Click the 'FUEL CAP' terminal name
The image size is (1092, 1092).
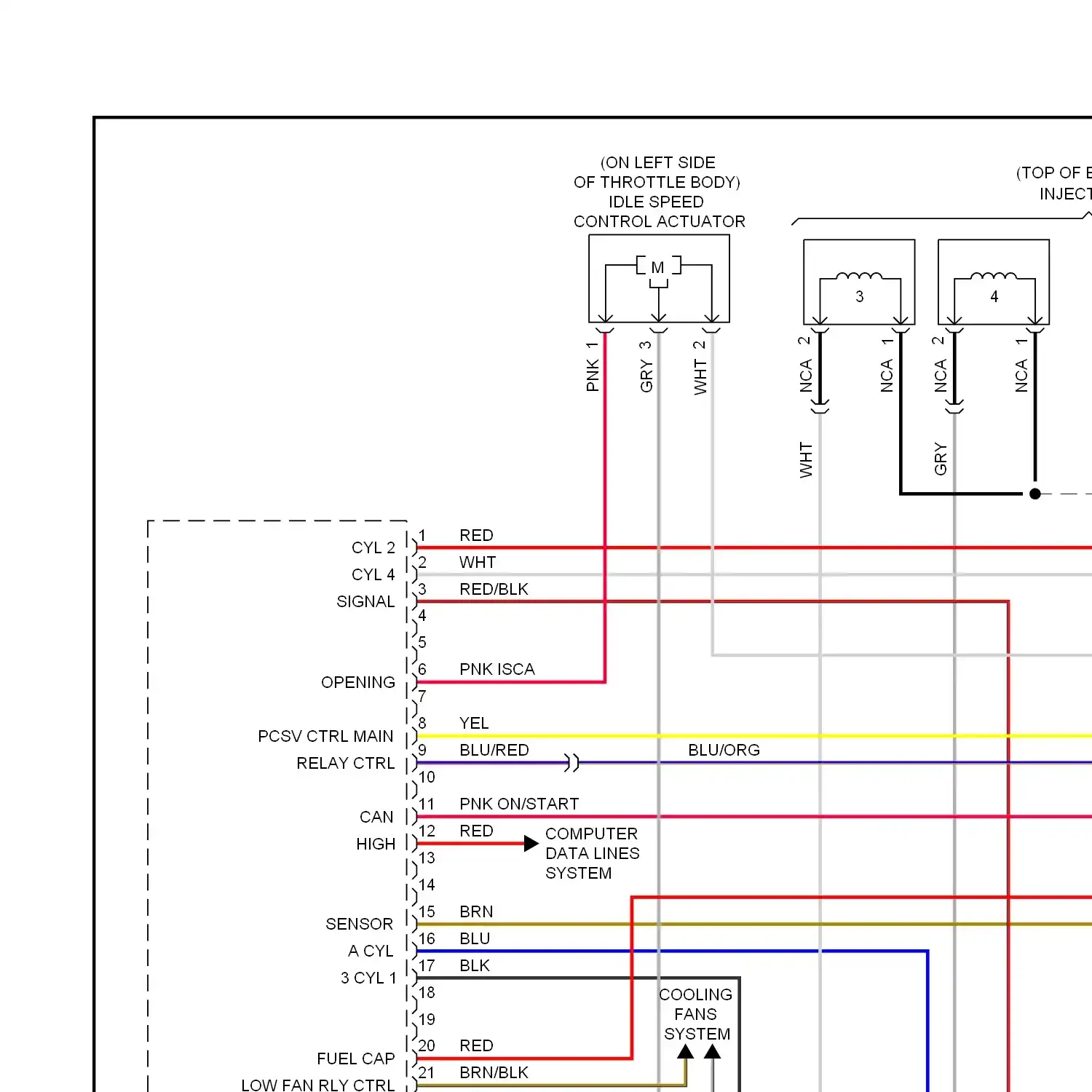click(x=355, y=1059)
